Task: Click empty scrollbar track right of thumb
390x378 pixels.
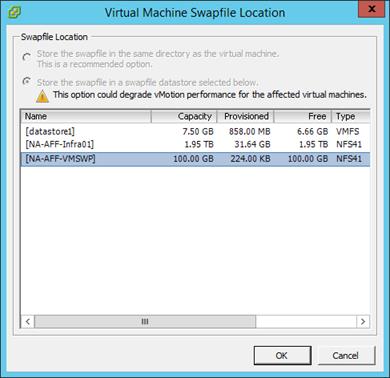Action: pyautogui.click(x=306, y=322)
